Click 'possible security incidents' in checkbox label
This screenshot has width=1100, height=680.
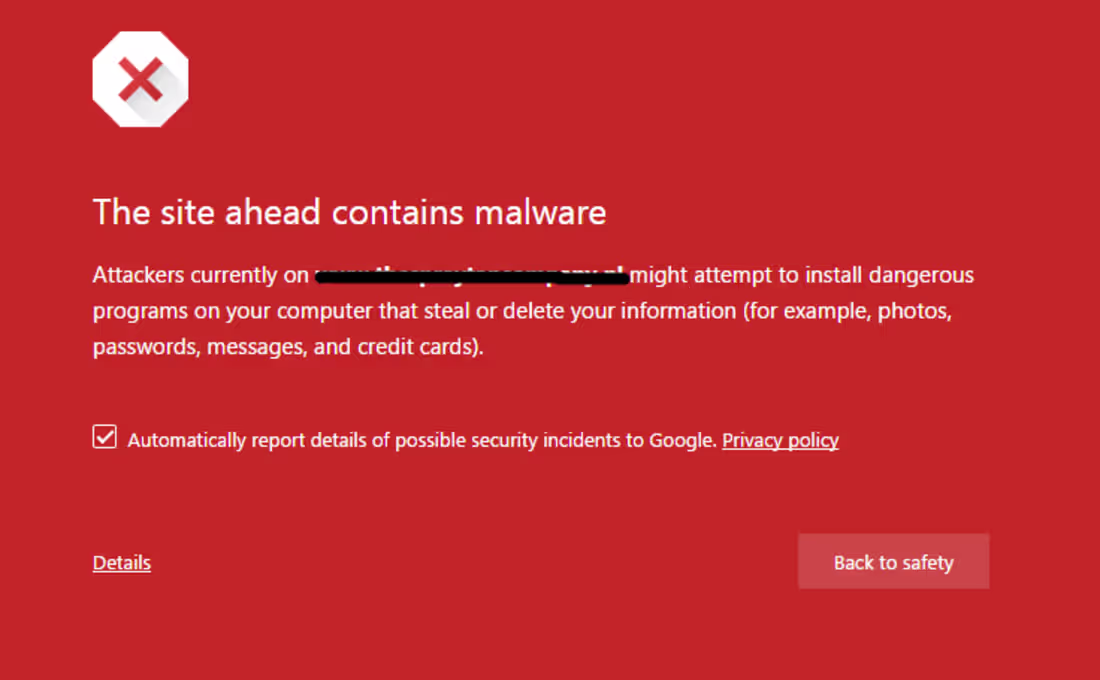click(508, 440)
